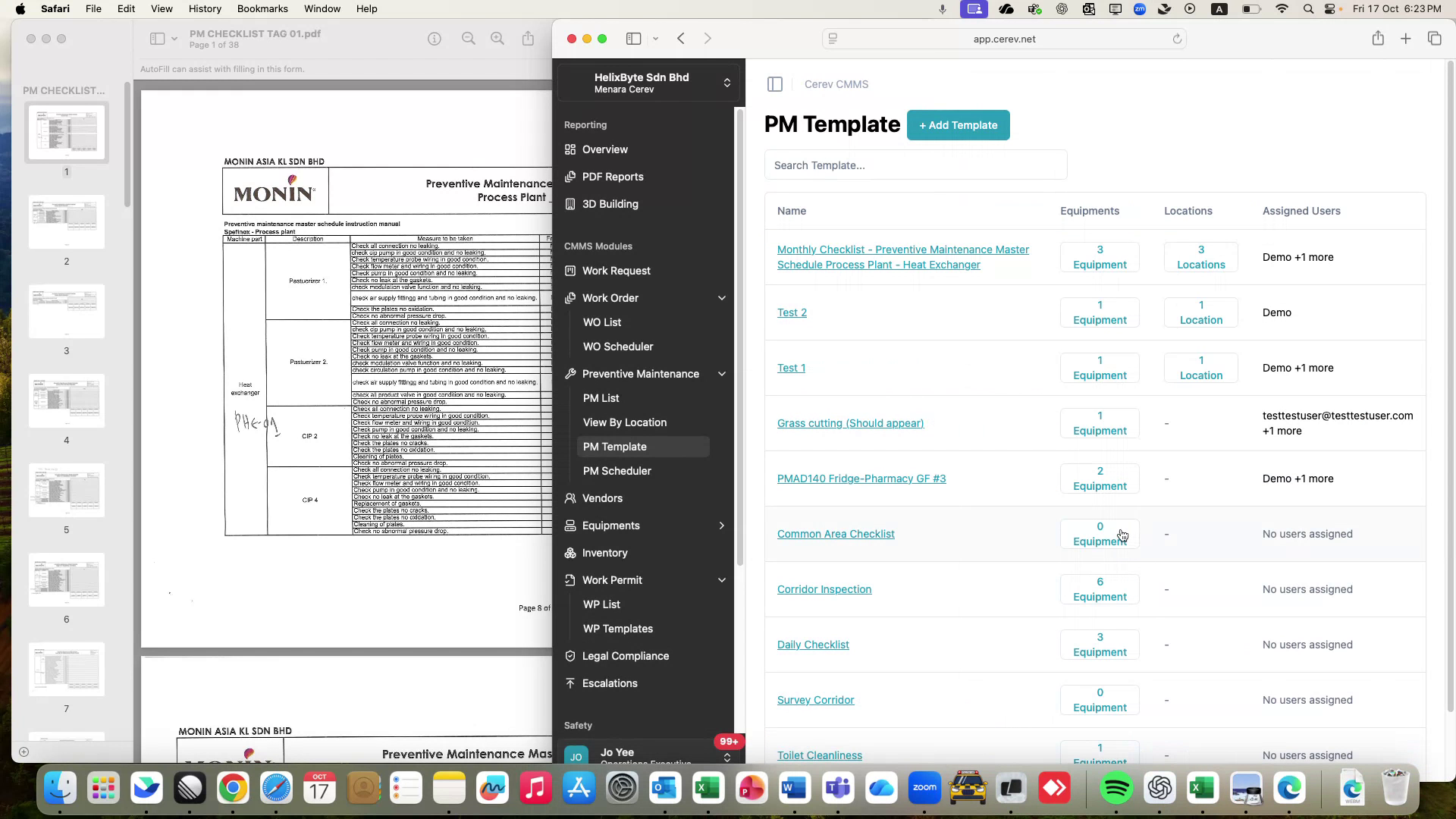The height and width of the screenshot is (819, 1456).
Task: Toggle the PDF thumbnail sidebar in Preview
Action: tap(158, 38)
